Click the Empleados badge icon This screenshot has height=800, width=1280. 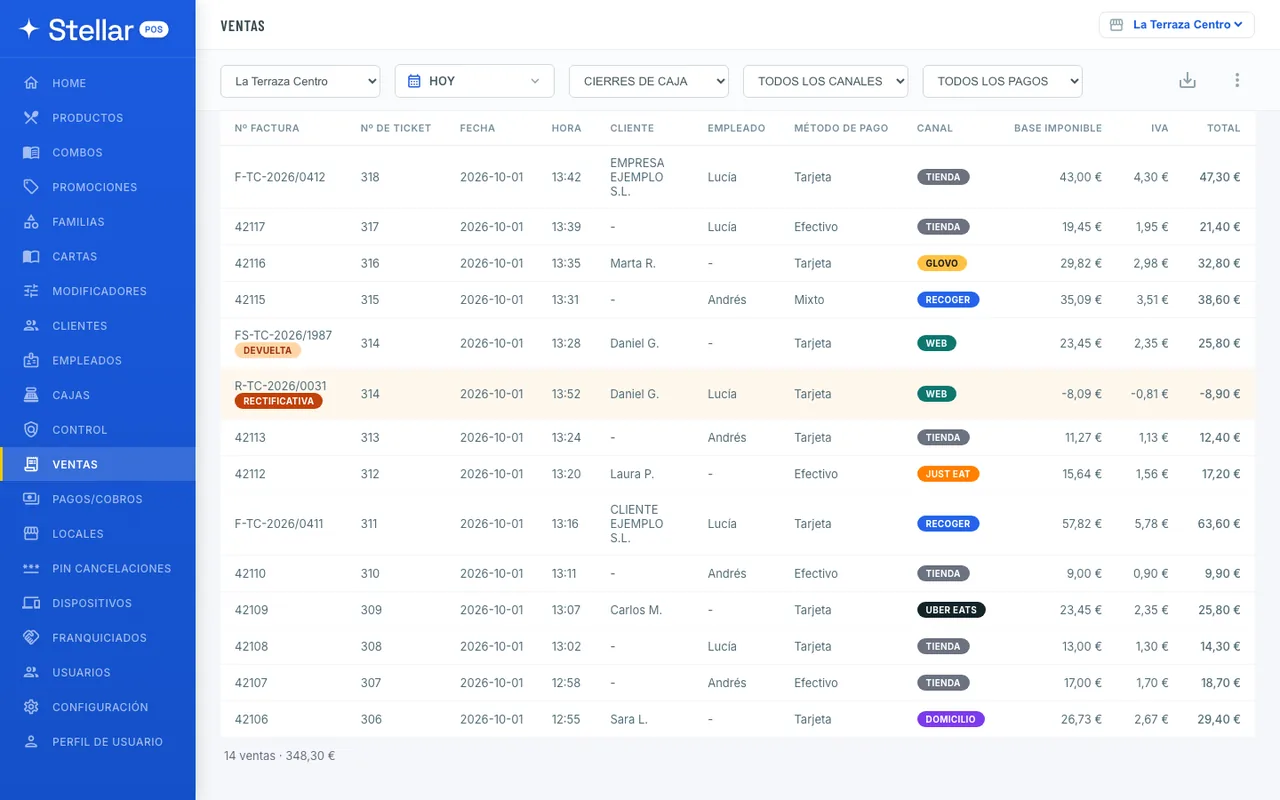pos(31,361)
